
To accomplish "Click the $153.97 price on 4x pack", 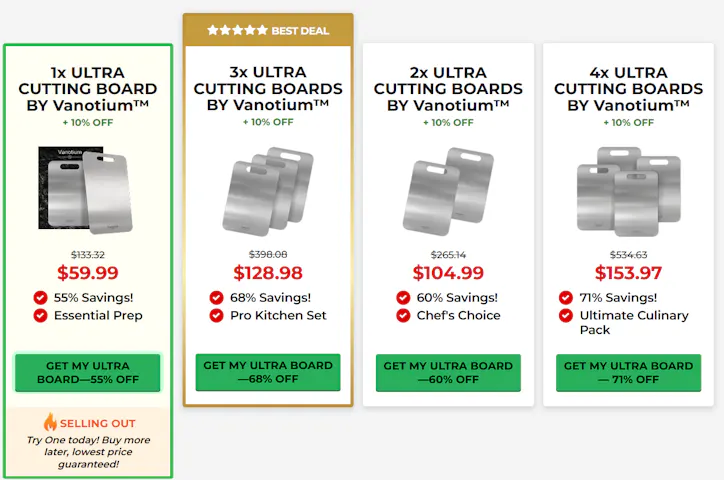I will [628, 273].
